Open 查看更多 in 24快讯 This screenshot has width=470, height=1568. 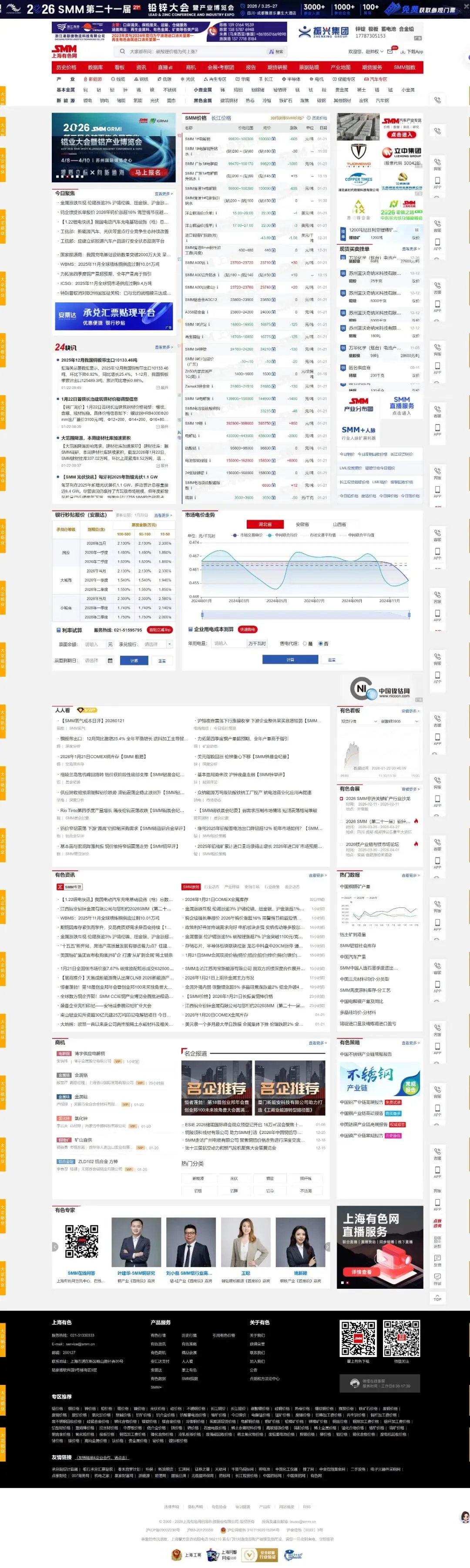tap(163, 348)
